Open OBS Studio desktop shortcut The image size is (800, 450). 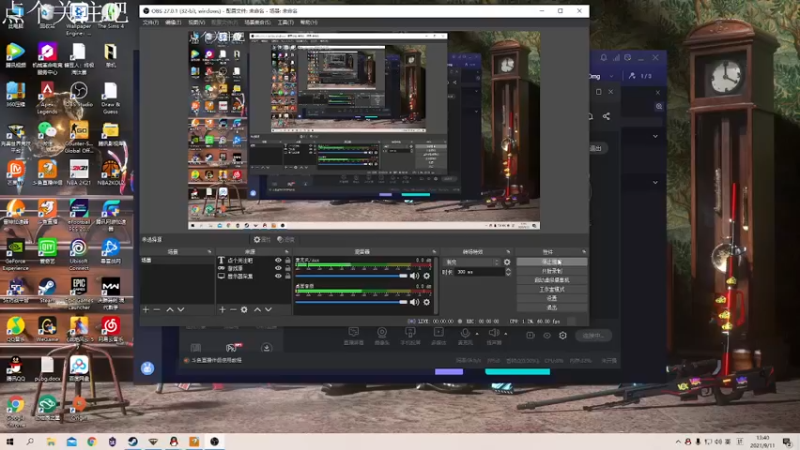(79, 95)
